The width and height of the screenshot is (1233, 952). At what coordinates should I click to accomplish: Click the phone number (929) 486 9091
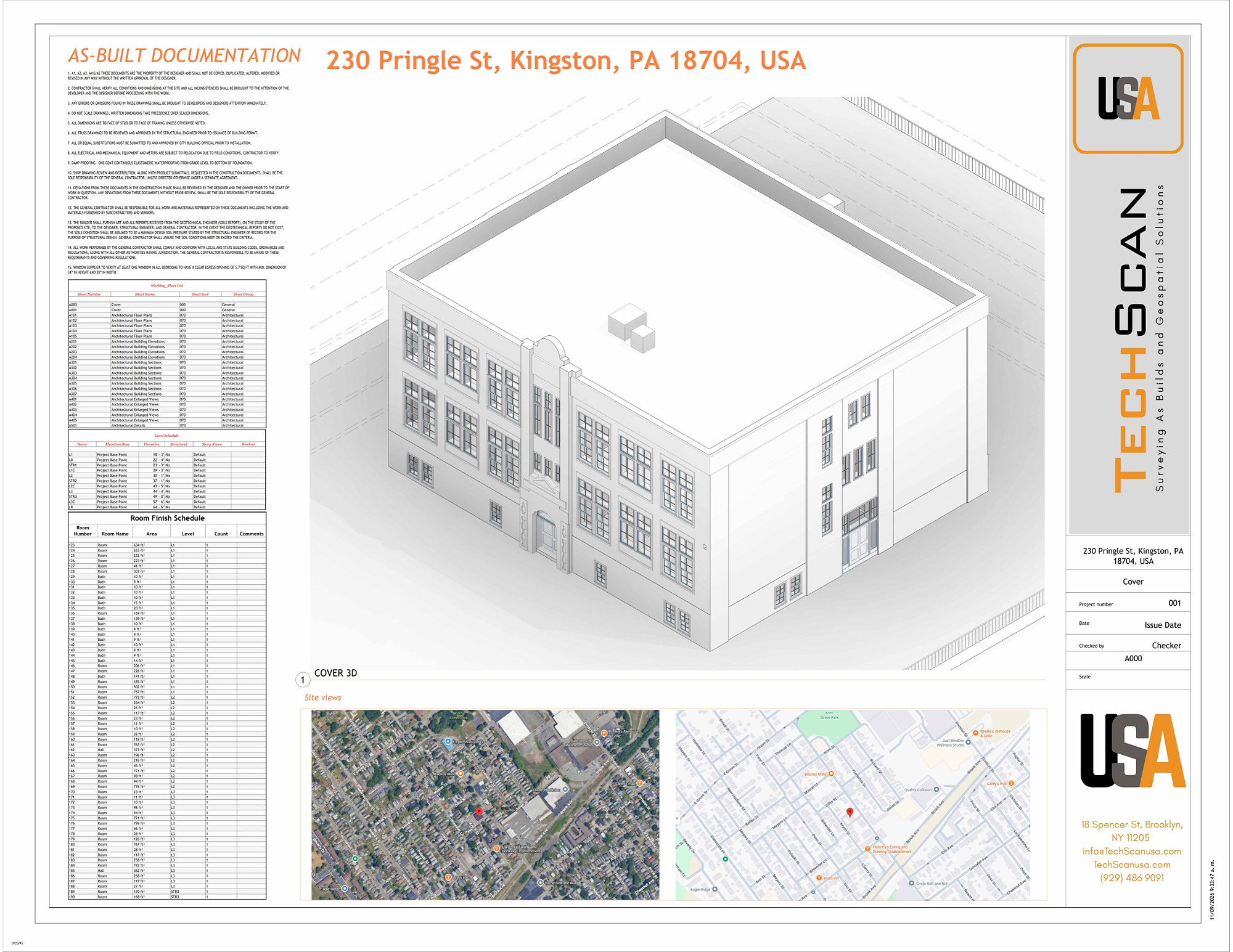tap(1132, 878)
